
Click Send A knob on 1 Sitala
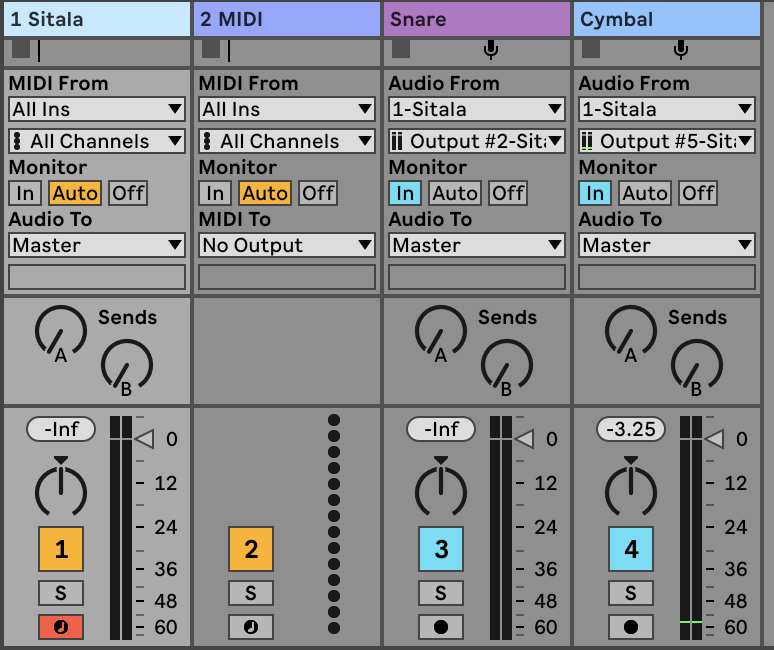point(61,331)
